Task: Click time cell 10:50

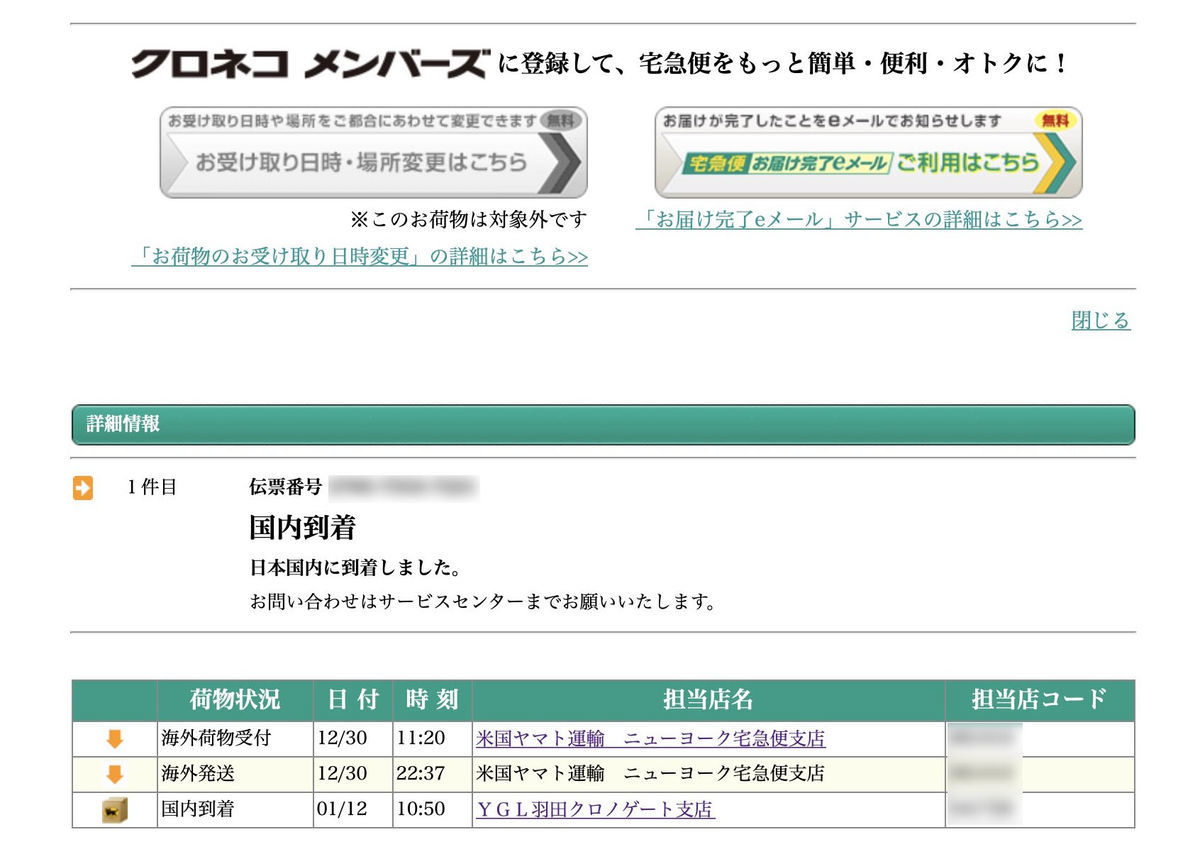Action: [x=432, y=810]
